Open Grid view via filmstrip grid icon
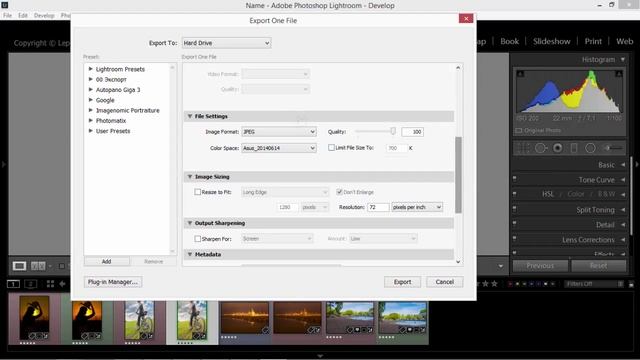Image resolution: width=640 pixels, height=360 pixels. tap(50, 284)
